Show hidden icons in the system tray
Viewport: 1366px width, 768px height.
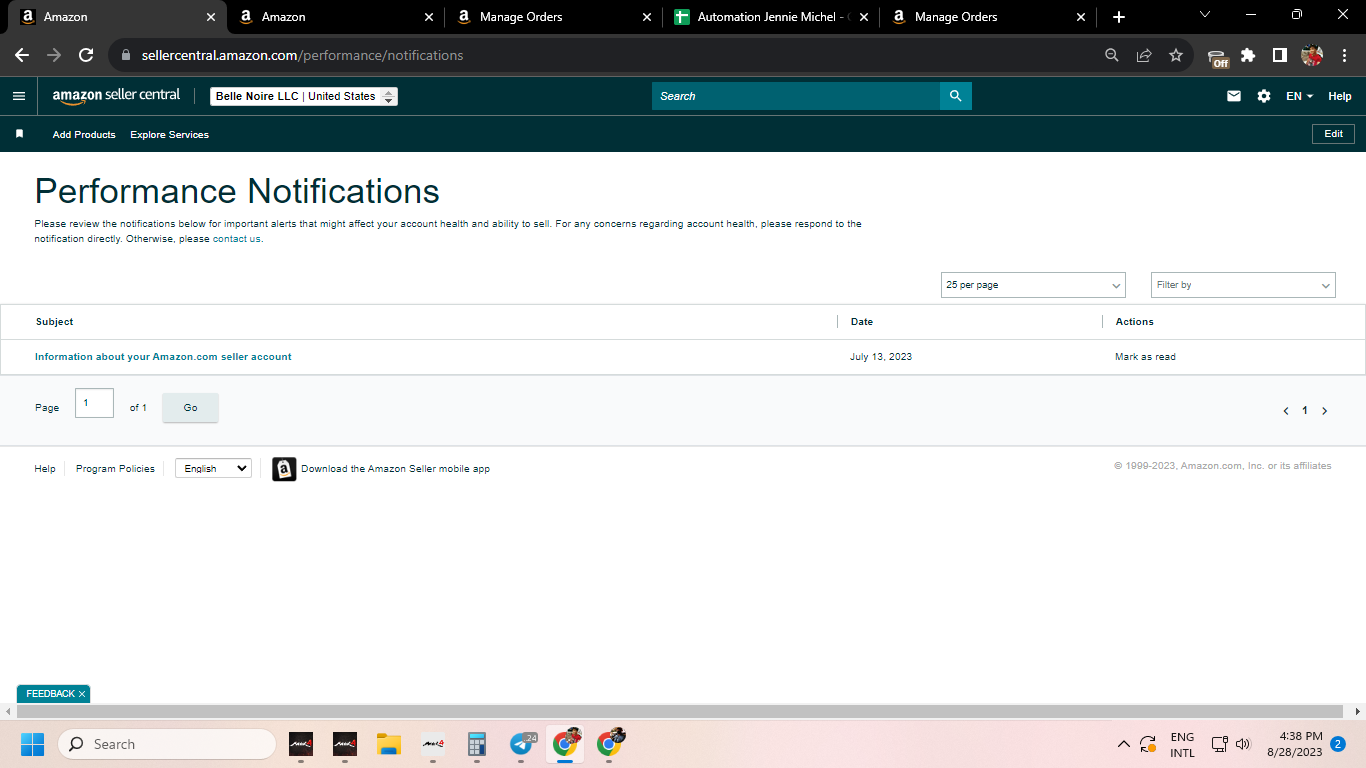1123,744
